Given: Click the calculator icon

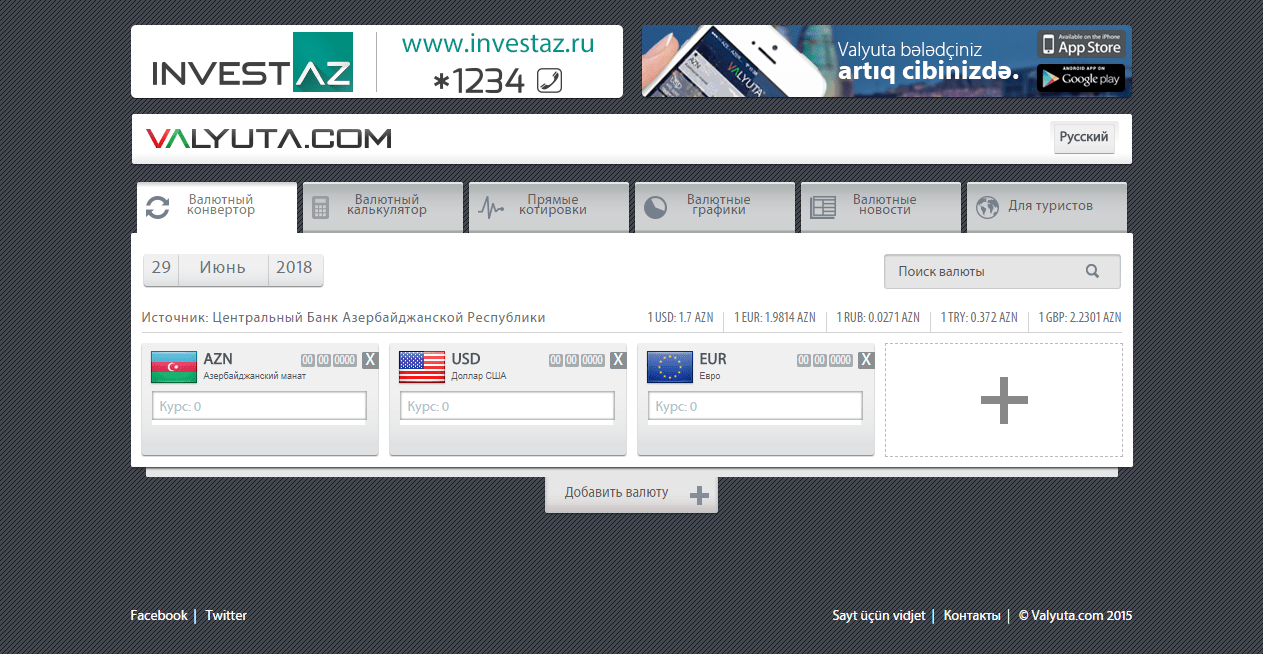Looking at the screenshot, I should (x=321, y=207).
